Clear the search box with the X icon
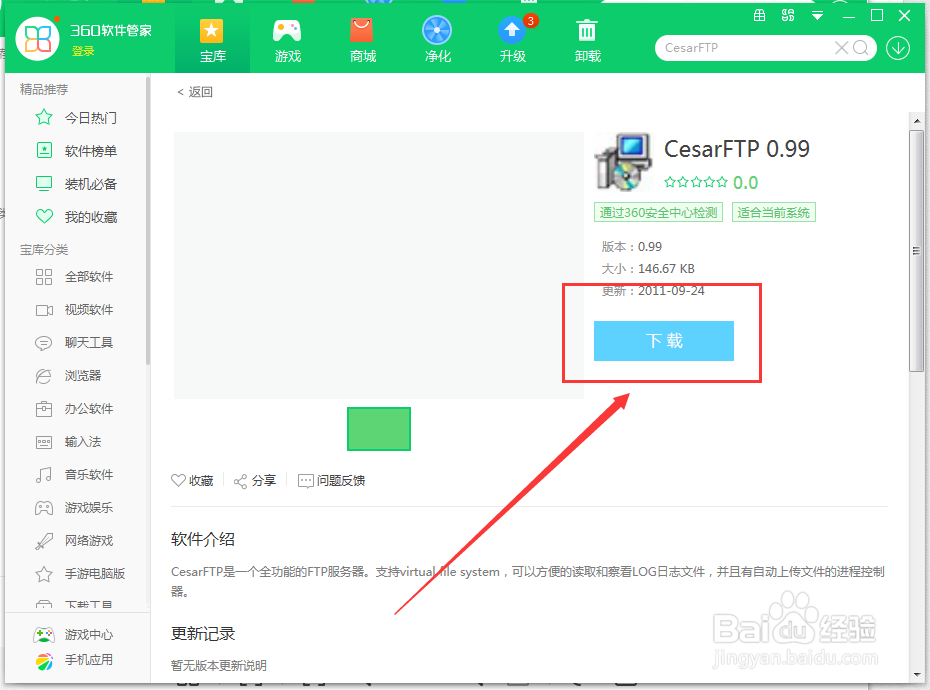The width and height of the screenshot is (930, 690). 841,48
